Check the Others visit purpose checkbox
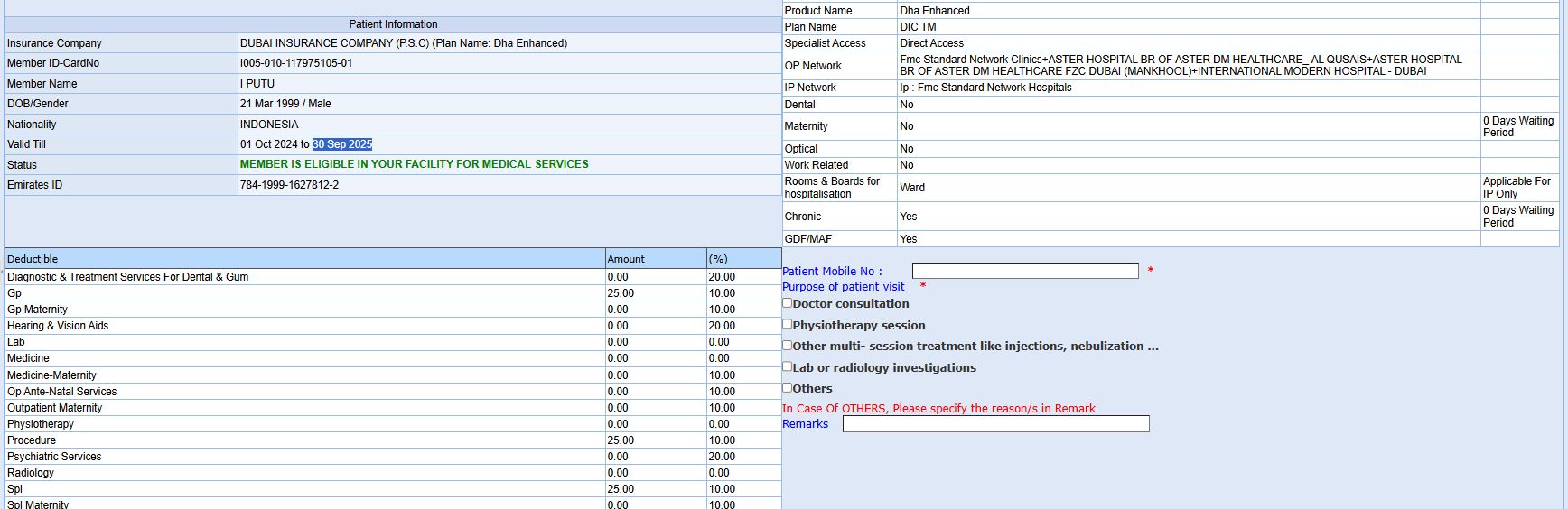Viewport: 1568px width, 509px height. [x=788, y=388]
